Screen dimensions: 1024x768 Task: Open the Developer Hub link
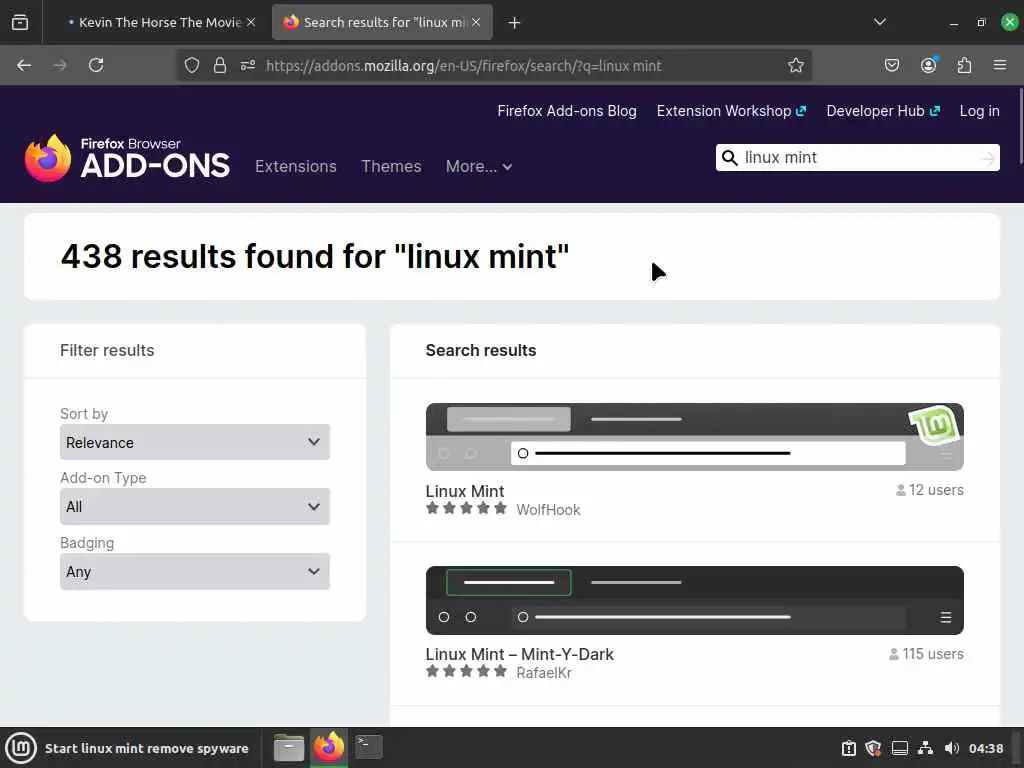(883, 111)
